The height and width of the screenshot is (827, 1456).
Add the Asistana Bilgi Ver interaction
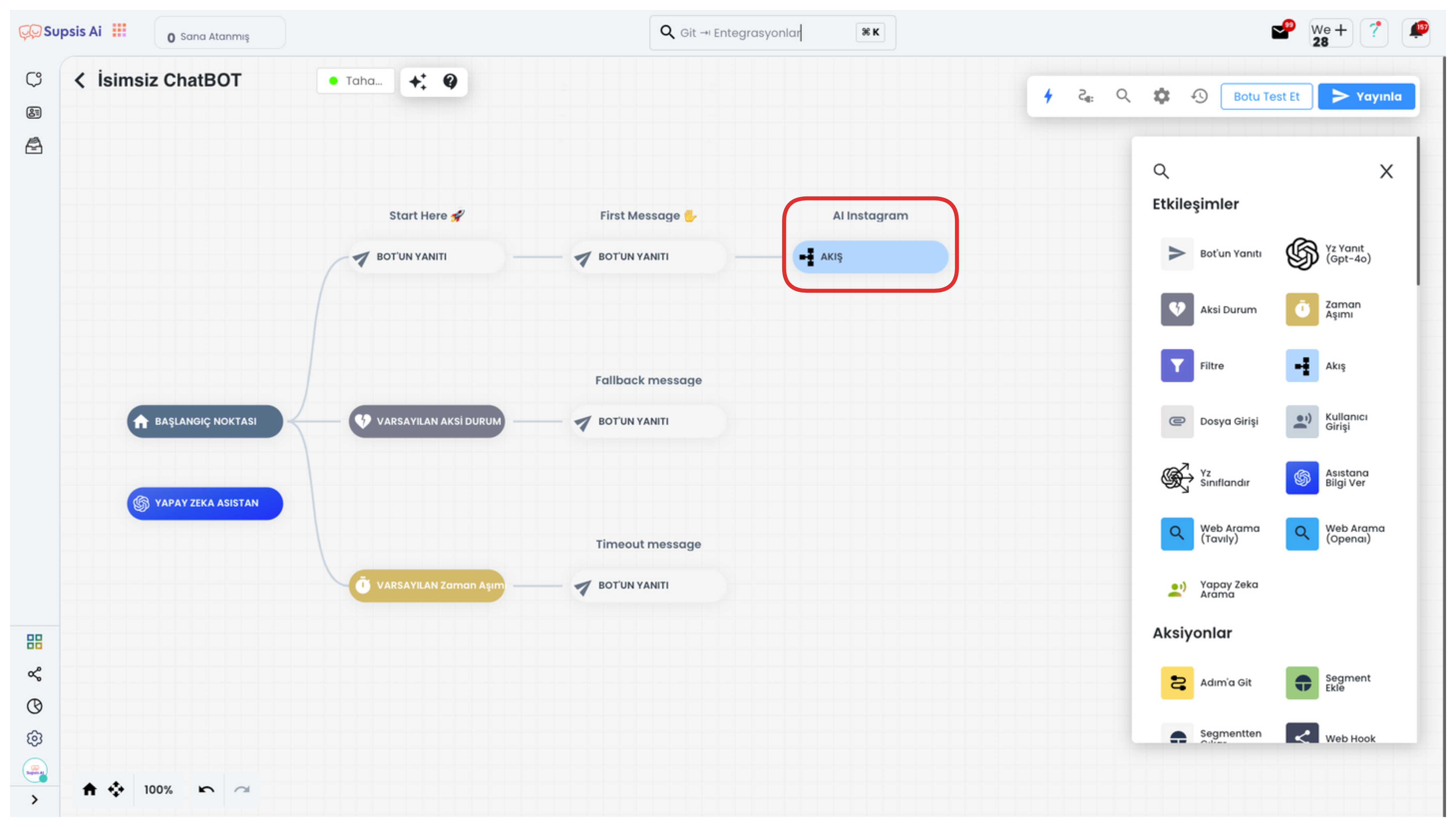click(1328, 478)
